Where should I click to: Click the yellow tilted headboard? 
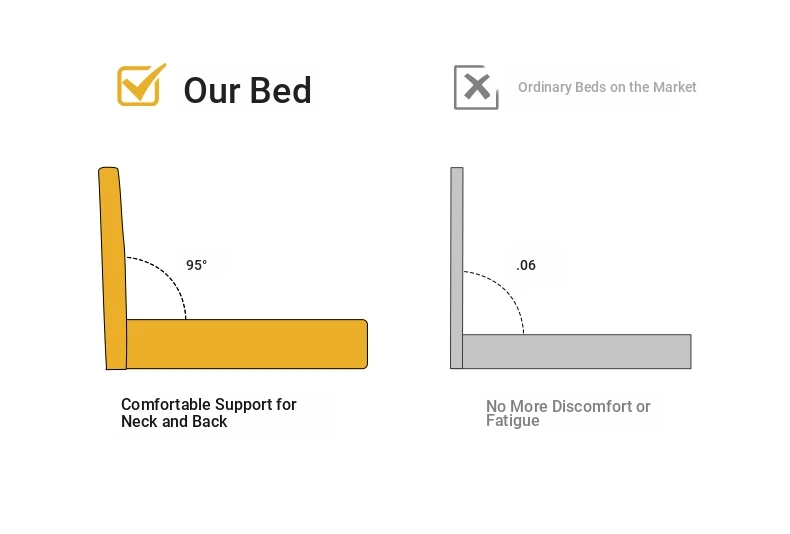pos(113,269)
